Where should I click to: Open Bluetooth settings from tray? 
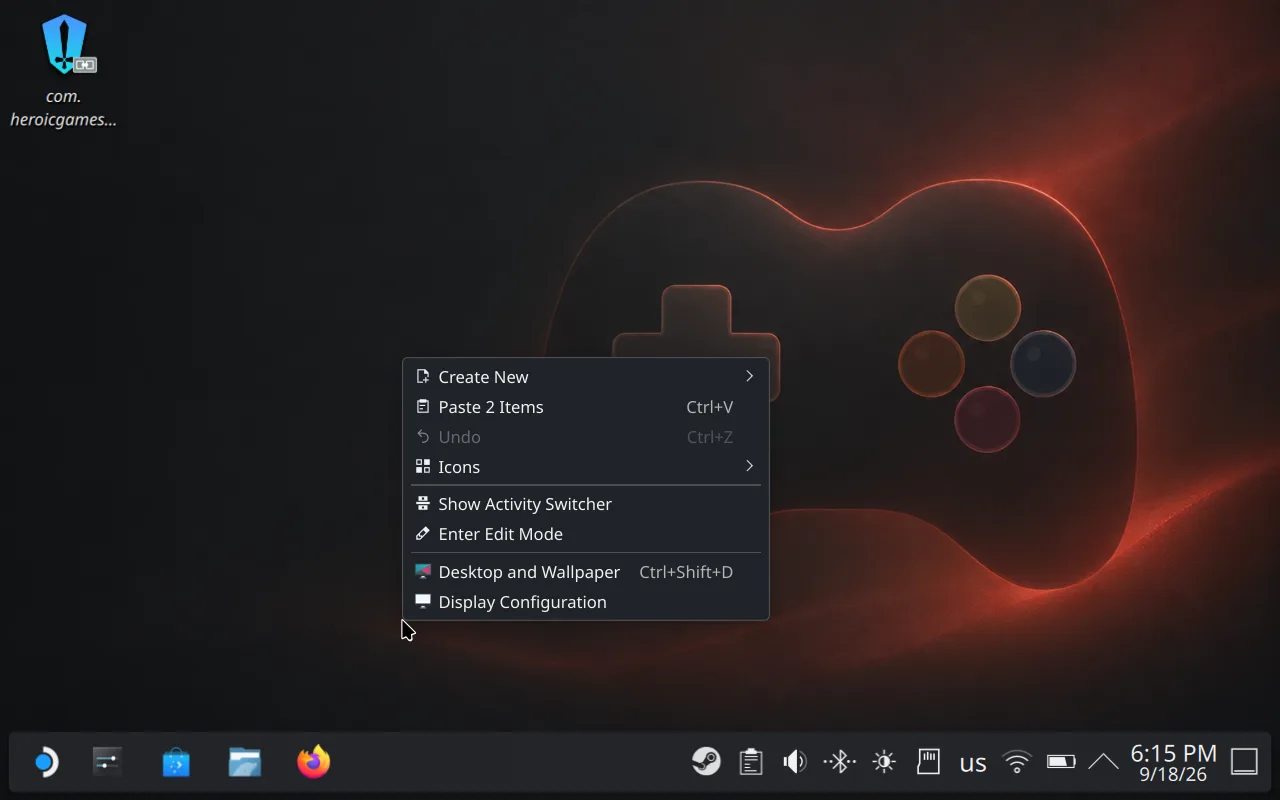pyautogui.click(x=840, y=762)
